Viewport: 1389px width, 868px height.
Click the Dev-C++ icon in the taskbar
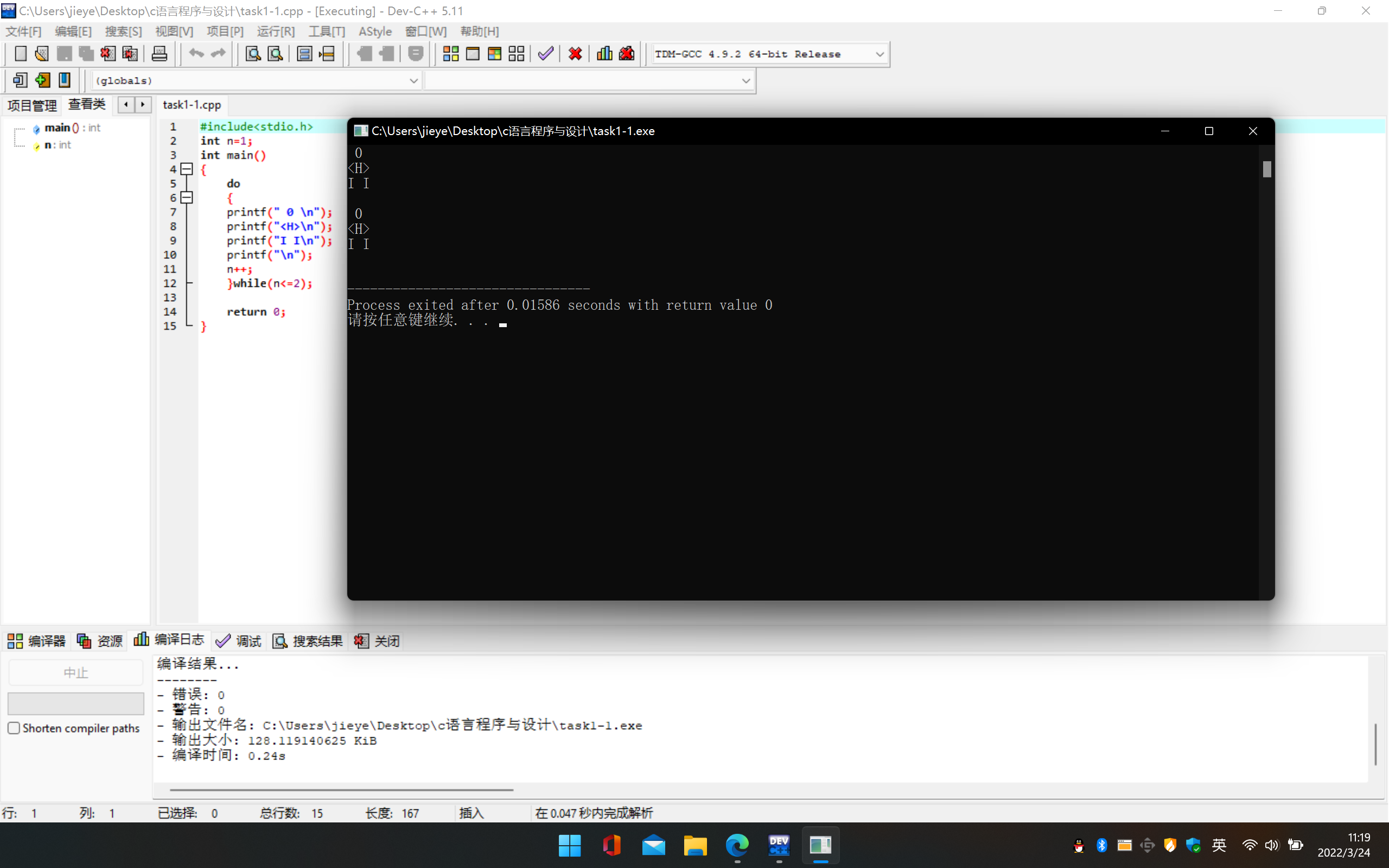(x=779, y=845)
